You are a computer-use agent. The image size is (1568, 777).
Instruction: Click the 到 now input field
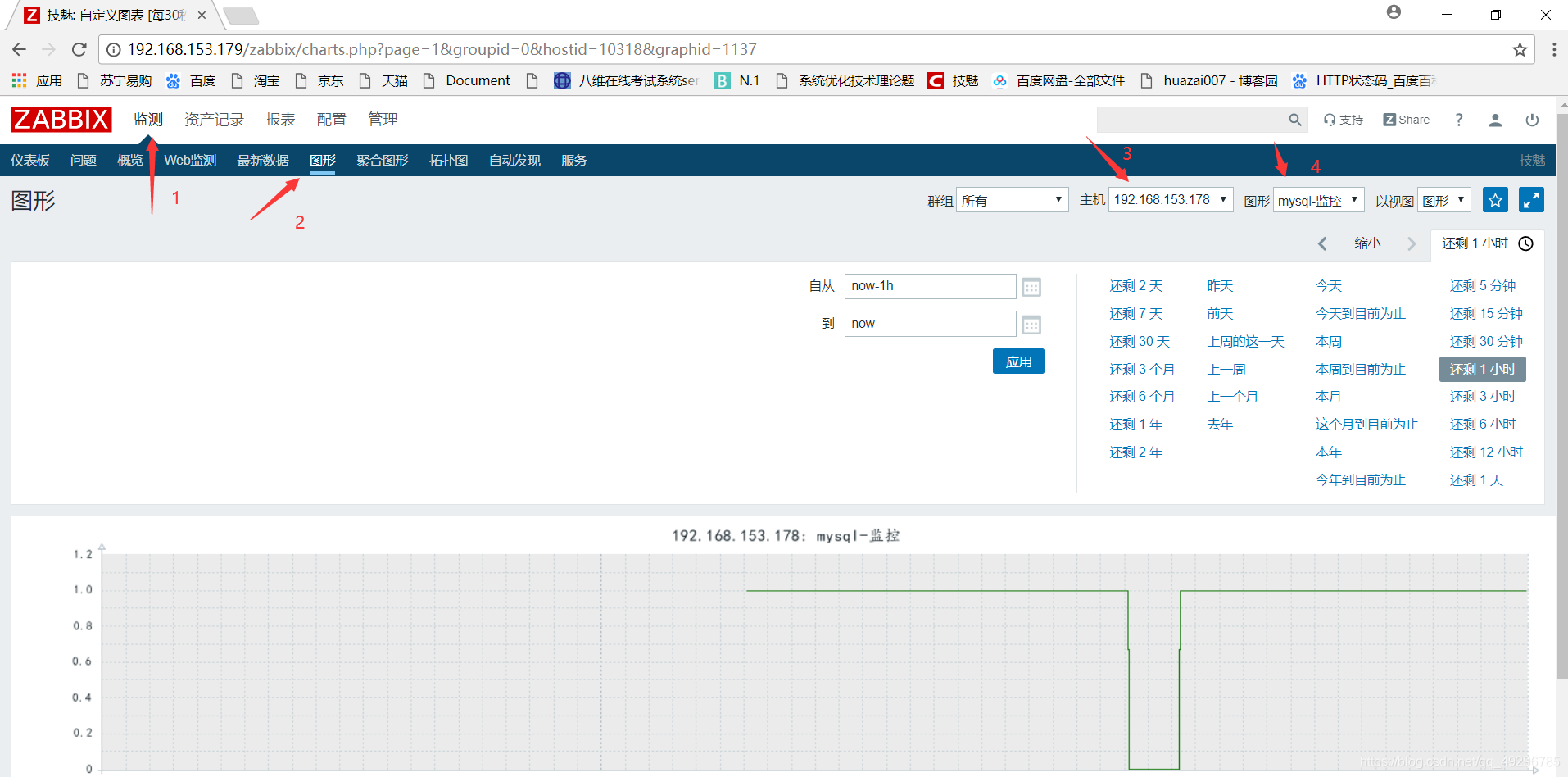(930, 324)
